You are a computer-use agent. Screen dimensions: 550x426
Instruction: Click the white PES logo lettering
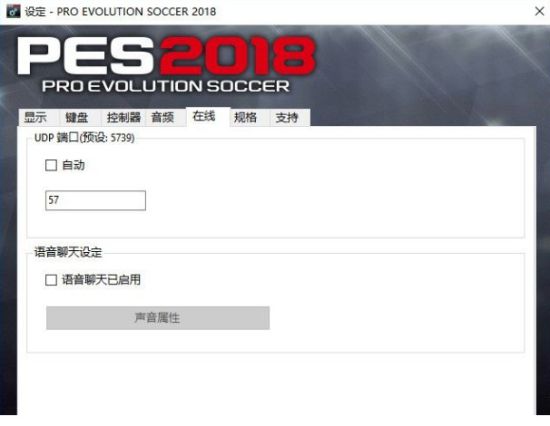click(x=86, y=55)
